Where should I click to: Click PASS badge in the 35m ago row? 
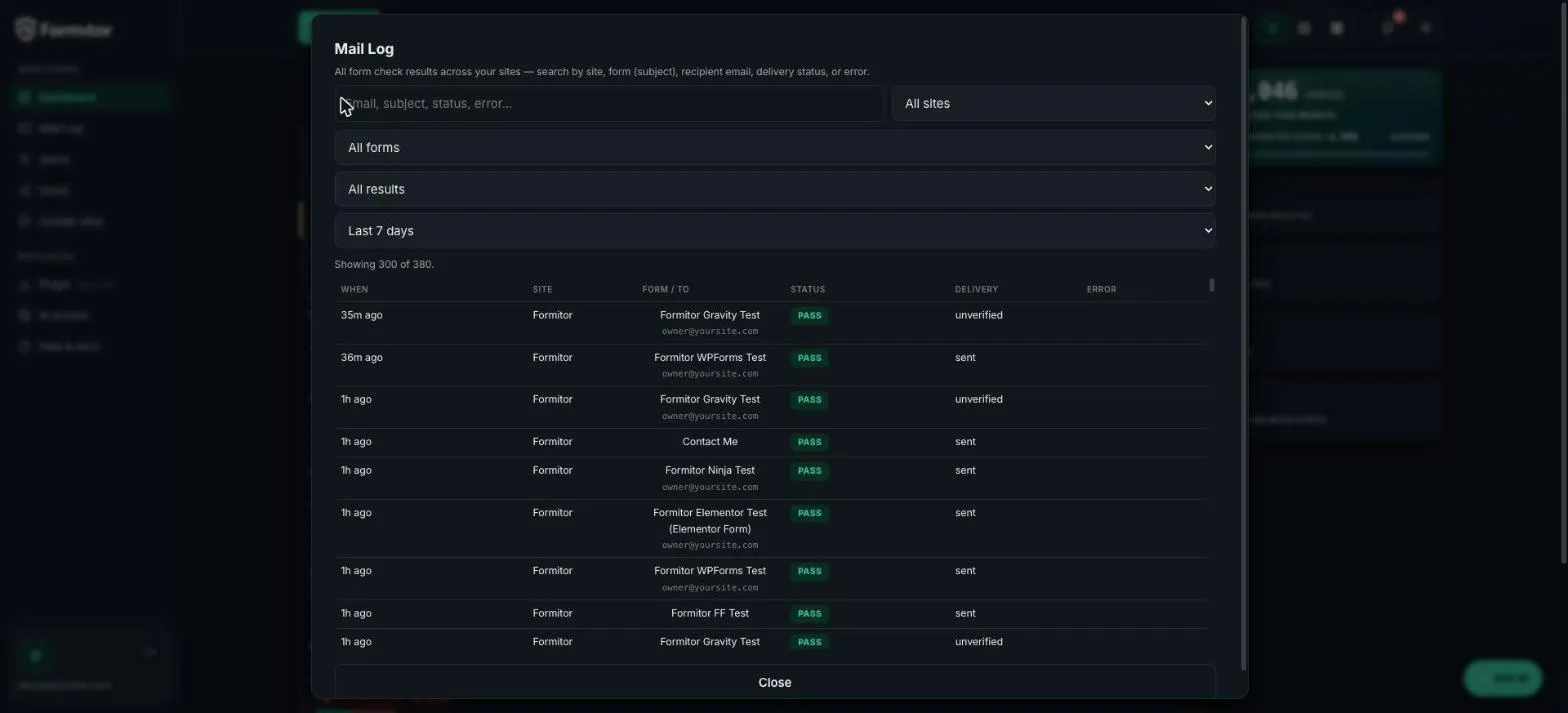[x=809, y=316]
